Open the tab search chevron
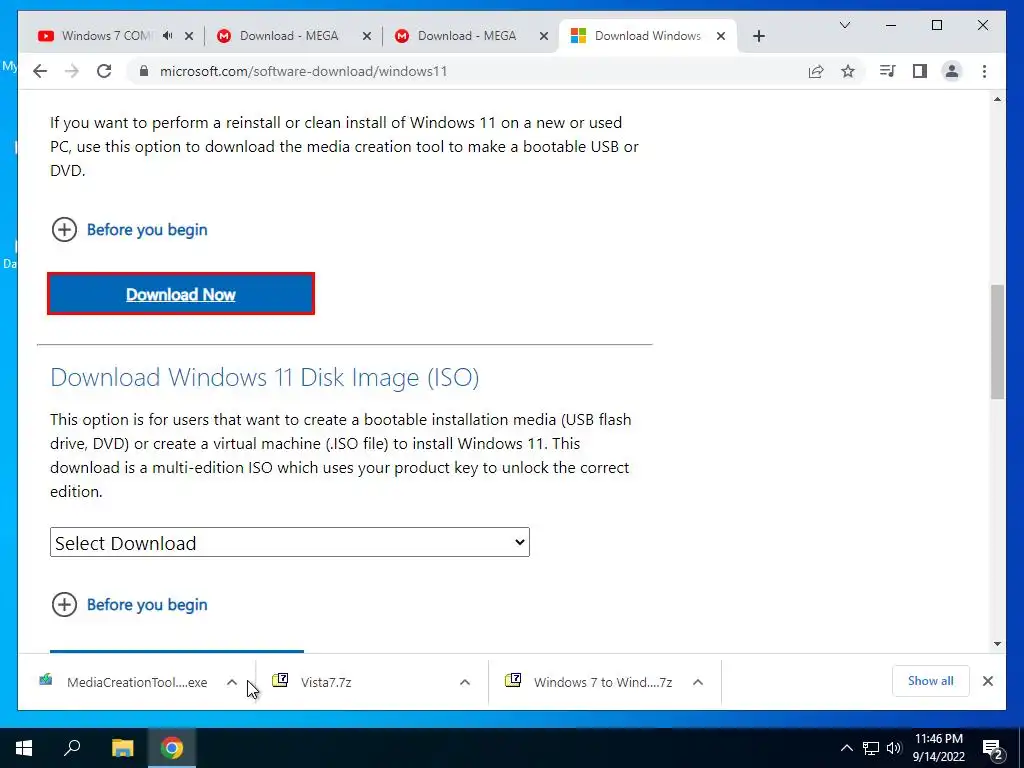 pos(844,25)
